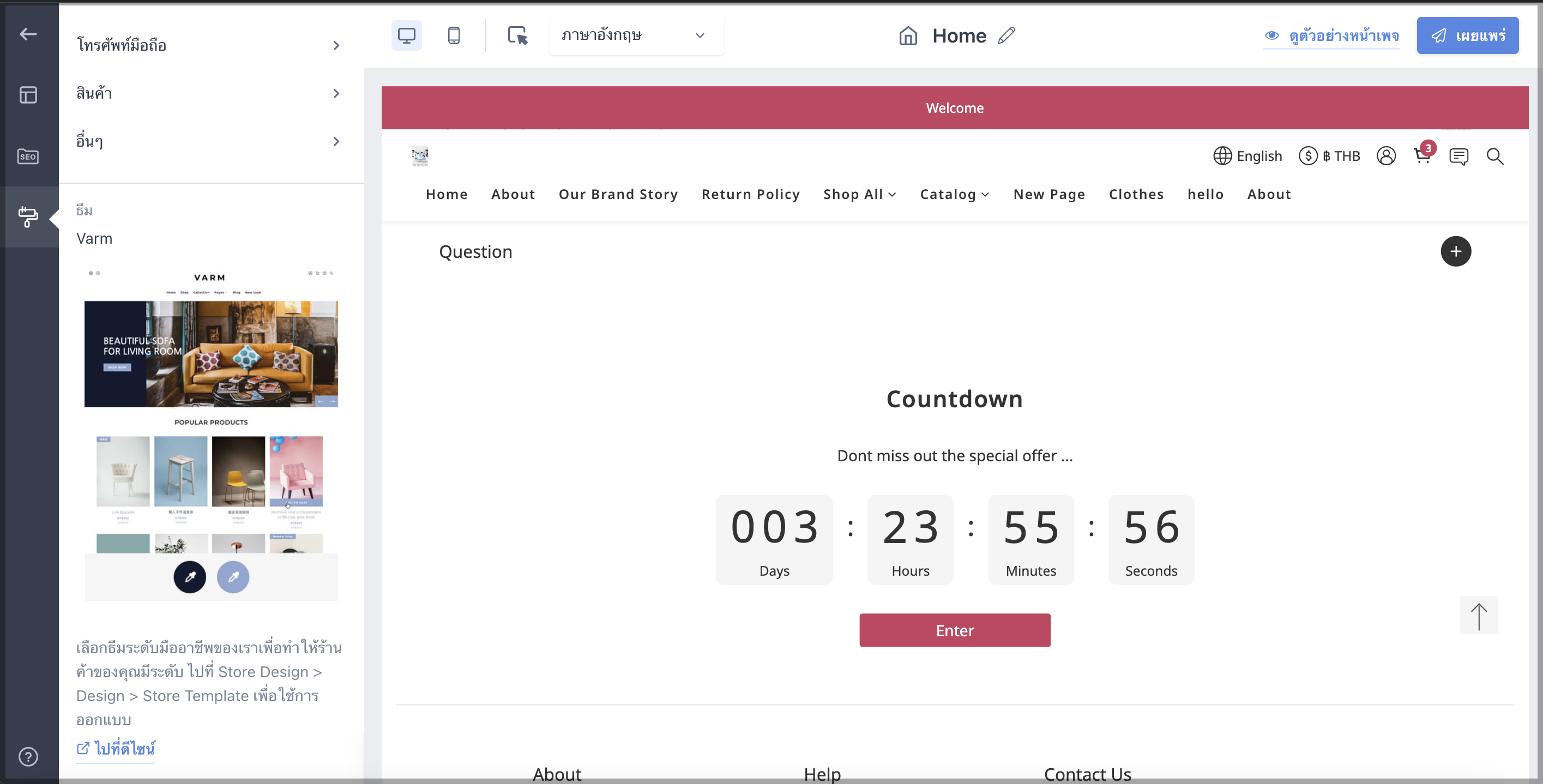This screenshot has height=784, width=1543.
Task: Open Return Policy menu item
Action: pyautogui.click(x=751, y=194)
